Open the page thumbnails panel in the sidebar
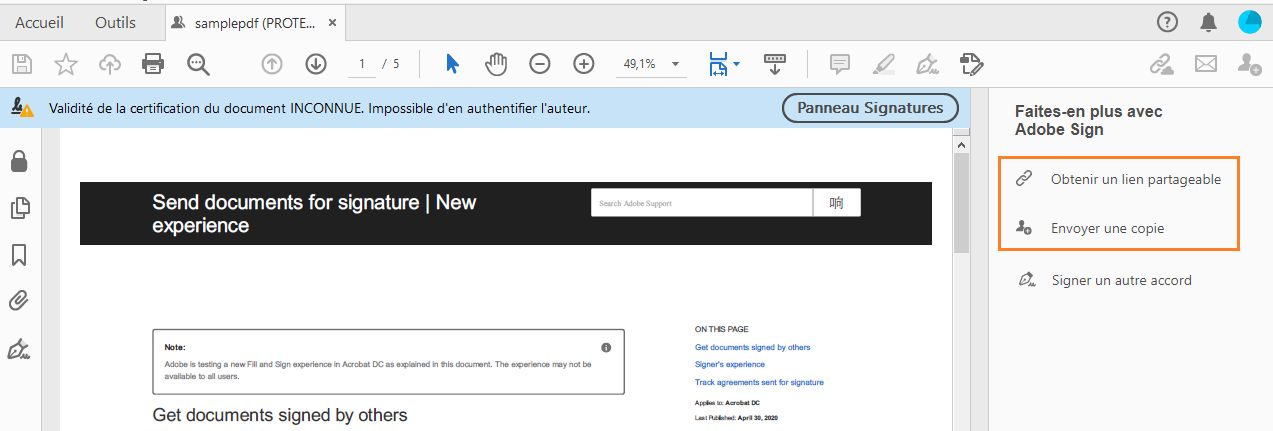Image resolution: width=1273 pixels, height=431 pixels. [x=19, y=208]
